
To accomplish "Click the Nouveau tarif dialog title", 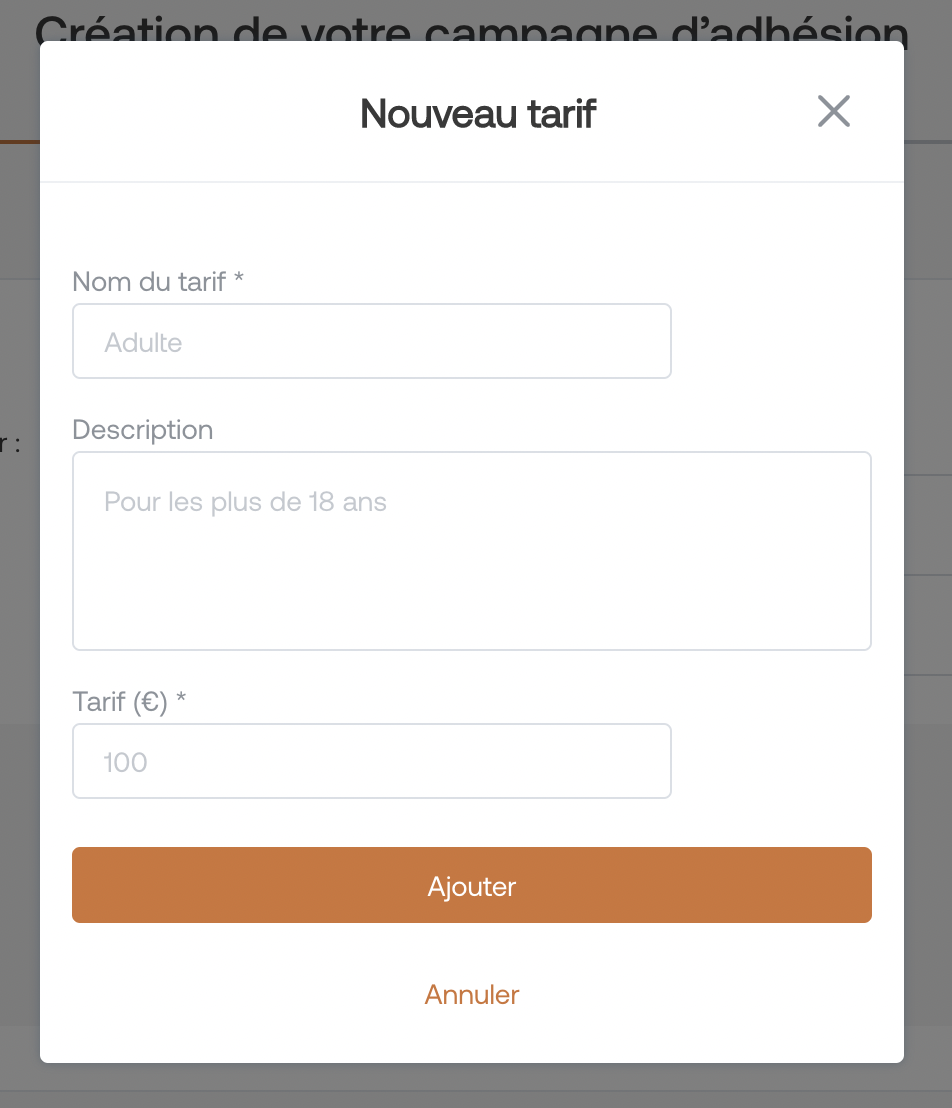I will point(478,113).
